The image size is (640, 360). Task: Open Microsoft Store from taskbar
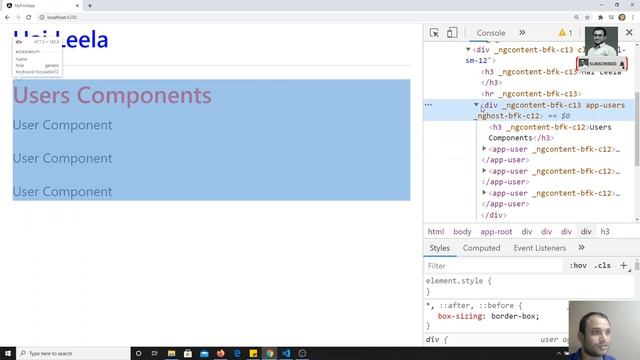click(188, 353)
